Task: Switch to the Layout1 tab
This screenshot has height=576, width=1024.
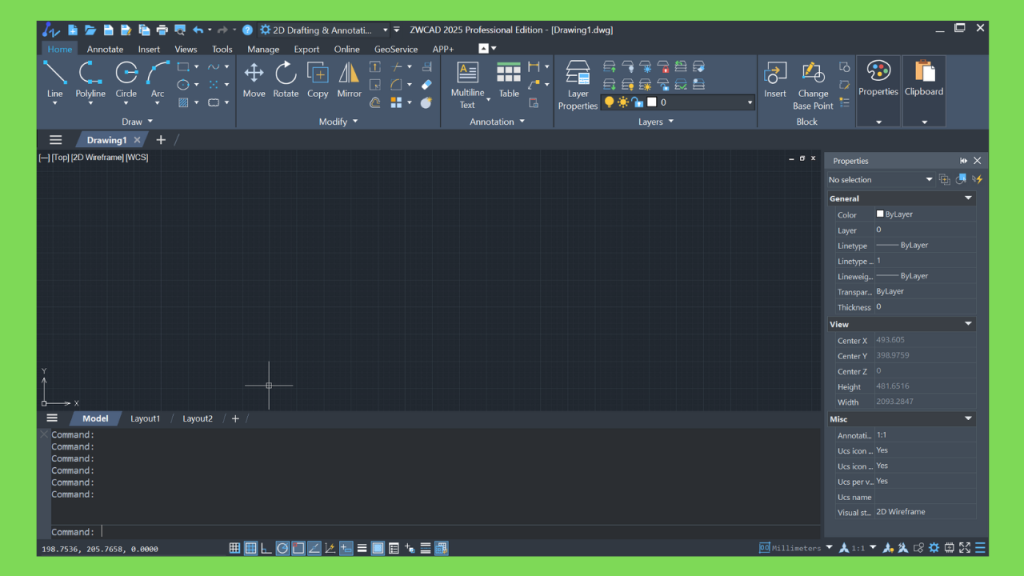Action: [145, 419]
